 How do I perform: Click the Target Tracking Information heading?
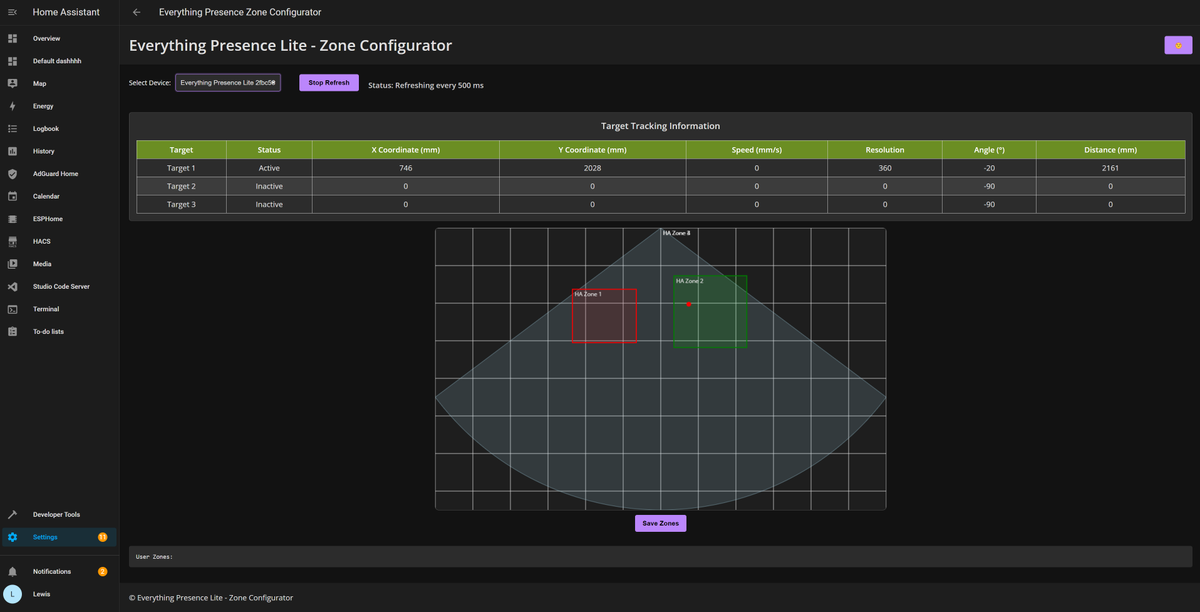660,126
